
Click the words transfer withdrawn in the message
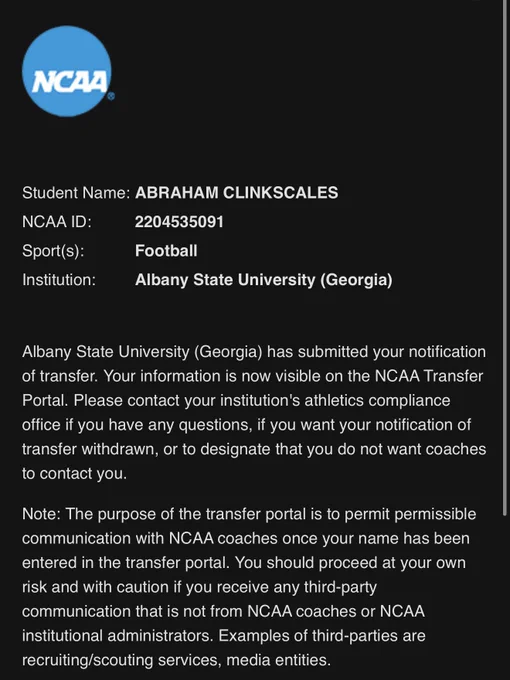point(88,449)
